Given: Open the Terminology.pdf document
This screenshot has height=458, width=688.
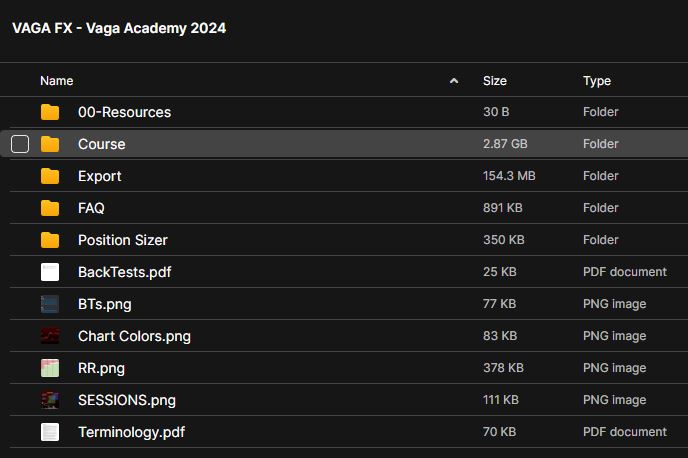Looking at the screenshot, I should (131, 432).
